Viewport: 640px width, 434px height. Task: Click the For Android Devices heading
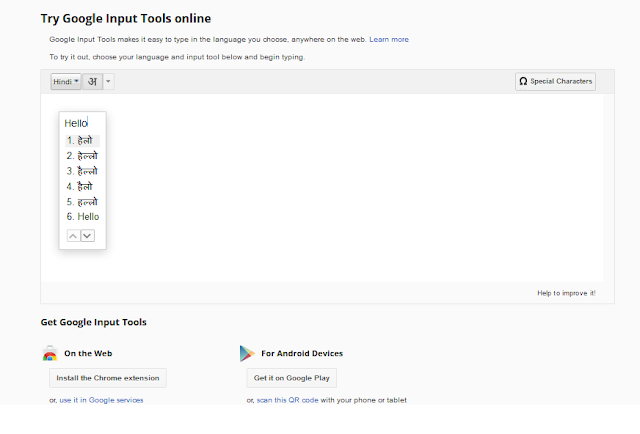tap(302, 354)
